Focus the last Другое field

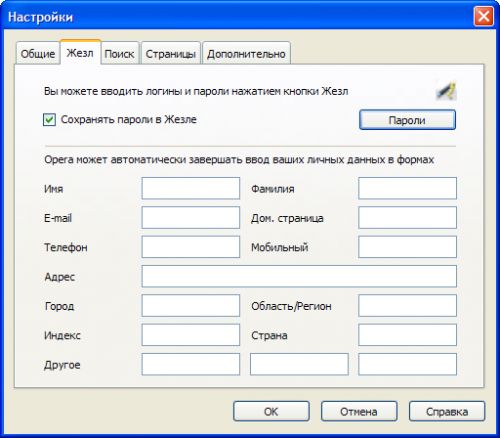click(407, 364)
